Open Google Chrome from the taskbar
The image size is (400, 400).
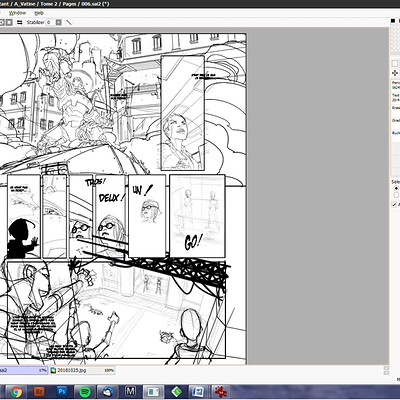(x=16, y=392)
